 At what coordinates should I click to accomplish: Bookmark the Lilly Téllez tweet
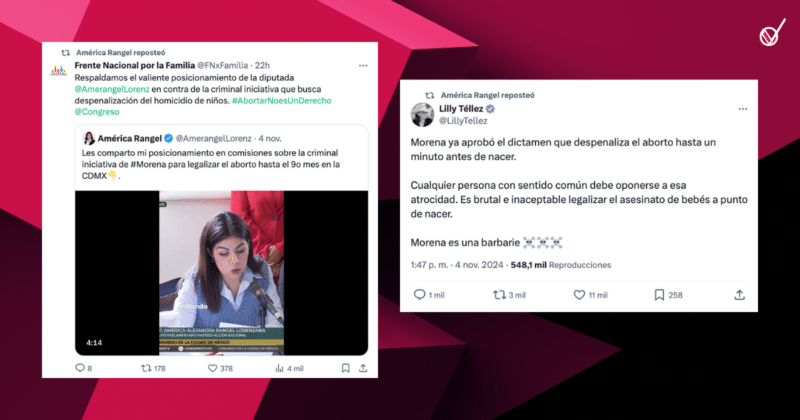pos(659,295)
